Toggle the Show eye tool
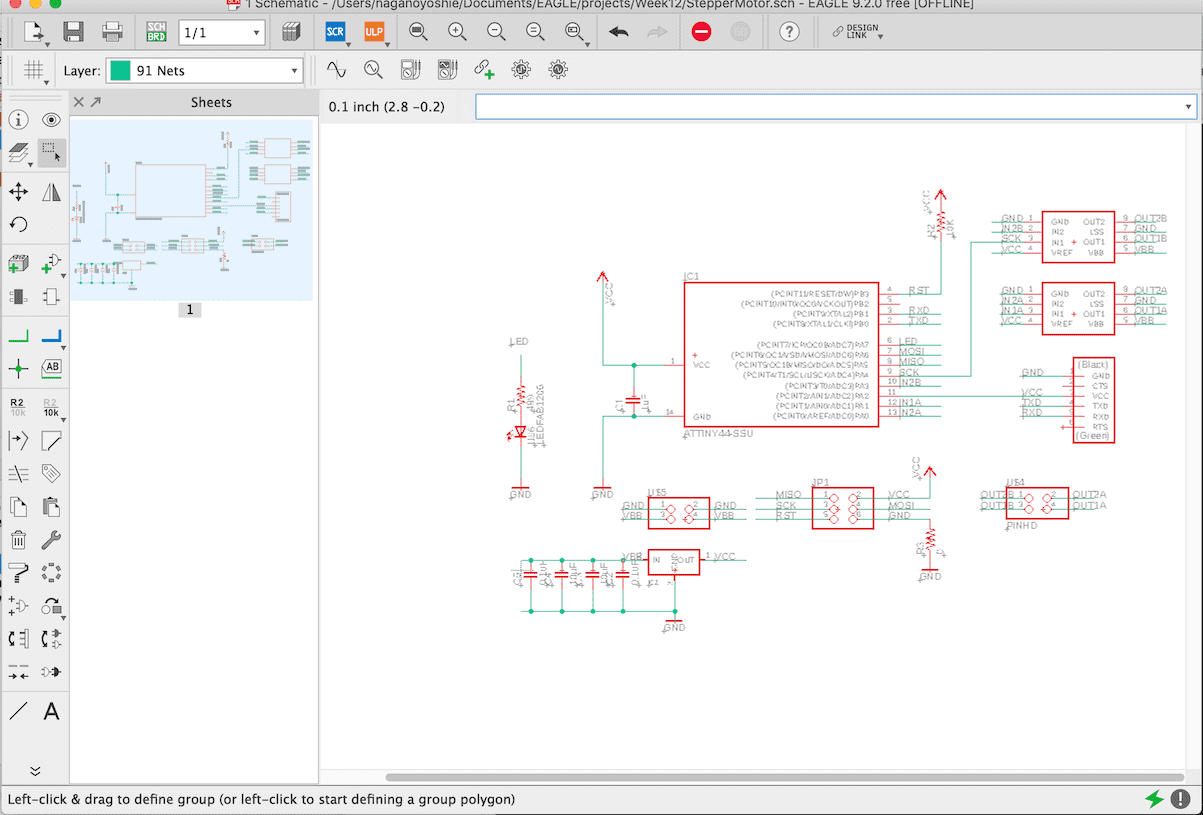The width and height of the screenshot is (1203, 815). tap(51, 120)
